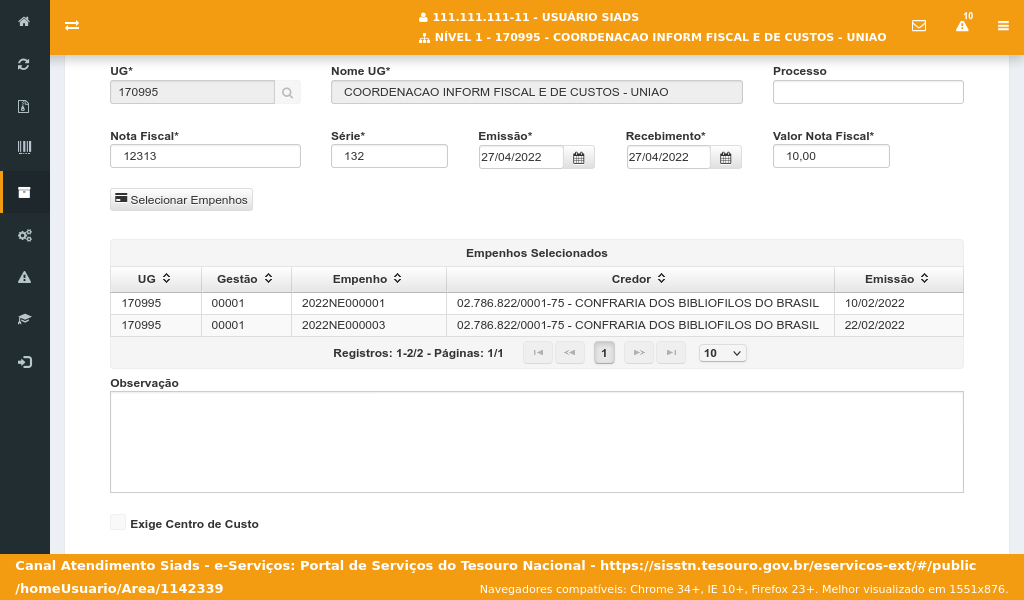Open the warning triangle sidebar icon
1024x600 pixels.
tap(24, 277)
